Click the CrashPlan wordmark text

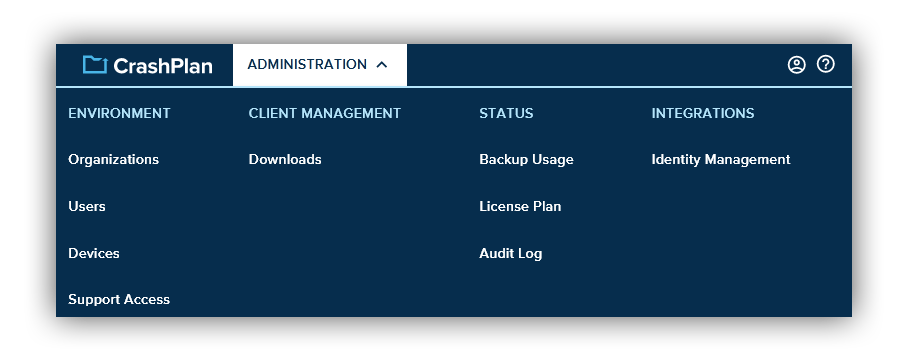[x=163, y=66]
